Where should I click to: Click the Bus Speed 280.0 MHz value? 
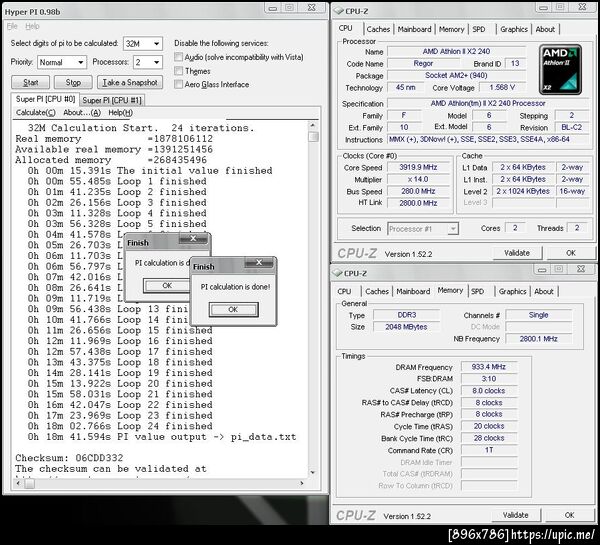[x=418, y=191]
